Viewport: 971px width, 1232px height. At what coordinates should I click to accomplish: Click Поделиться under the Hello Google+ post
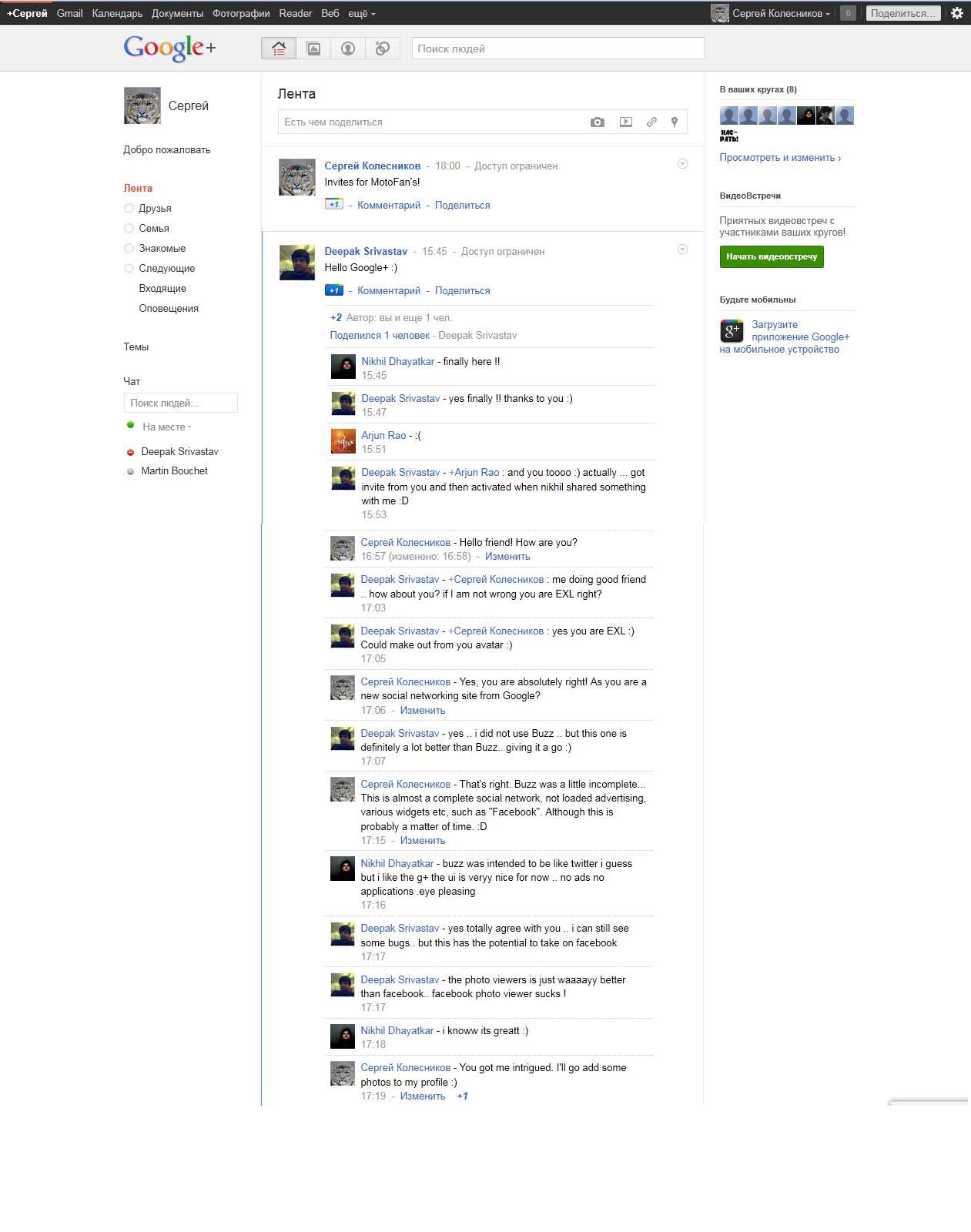pyautogui.click(x=462, y=291)
